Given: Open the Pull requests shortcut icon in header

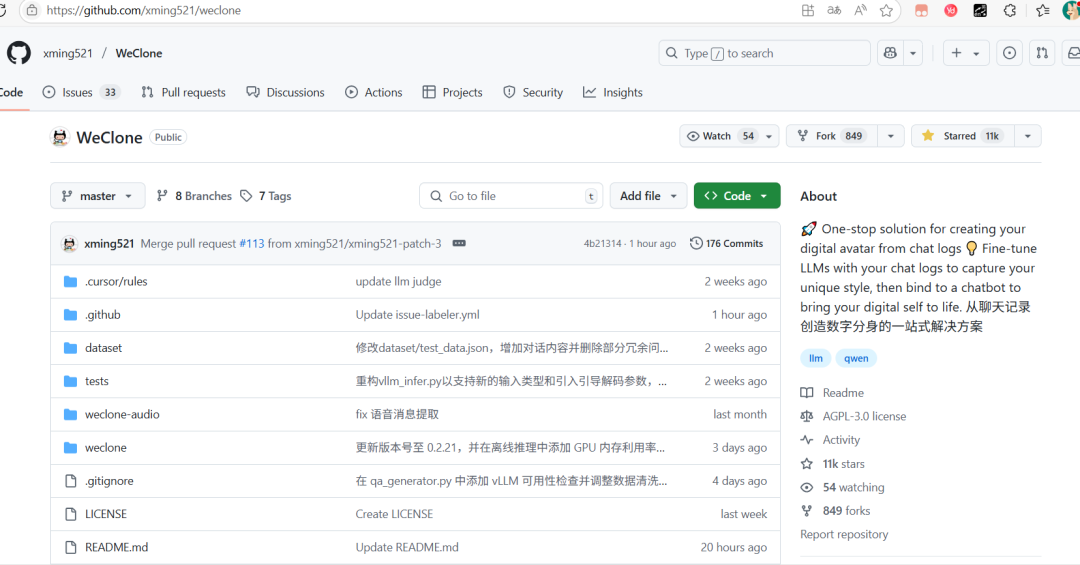Looking at the screenshot, I should (x=1042, y=53).
